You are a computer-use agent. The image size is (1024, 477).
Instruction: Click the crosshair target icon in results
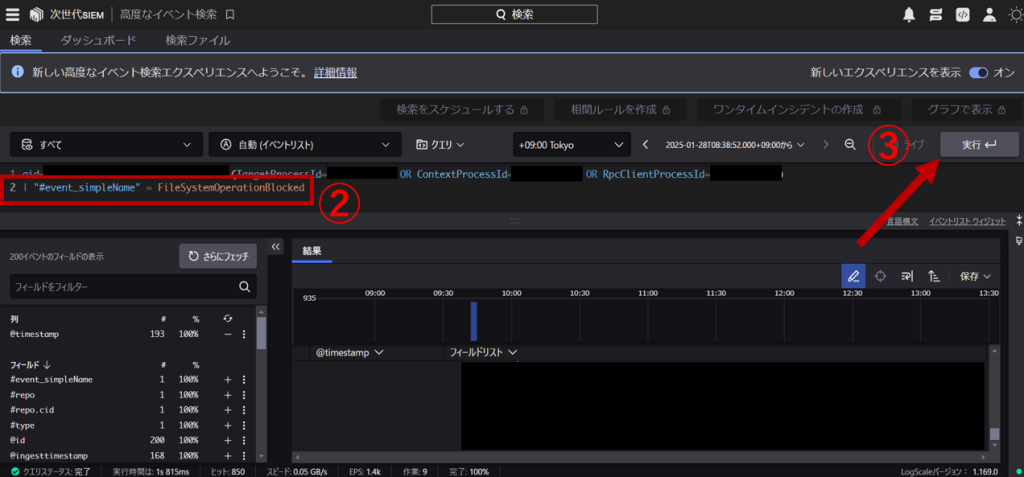pos(880,276)
